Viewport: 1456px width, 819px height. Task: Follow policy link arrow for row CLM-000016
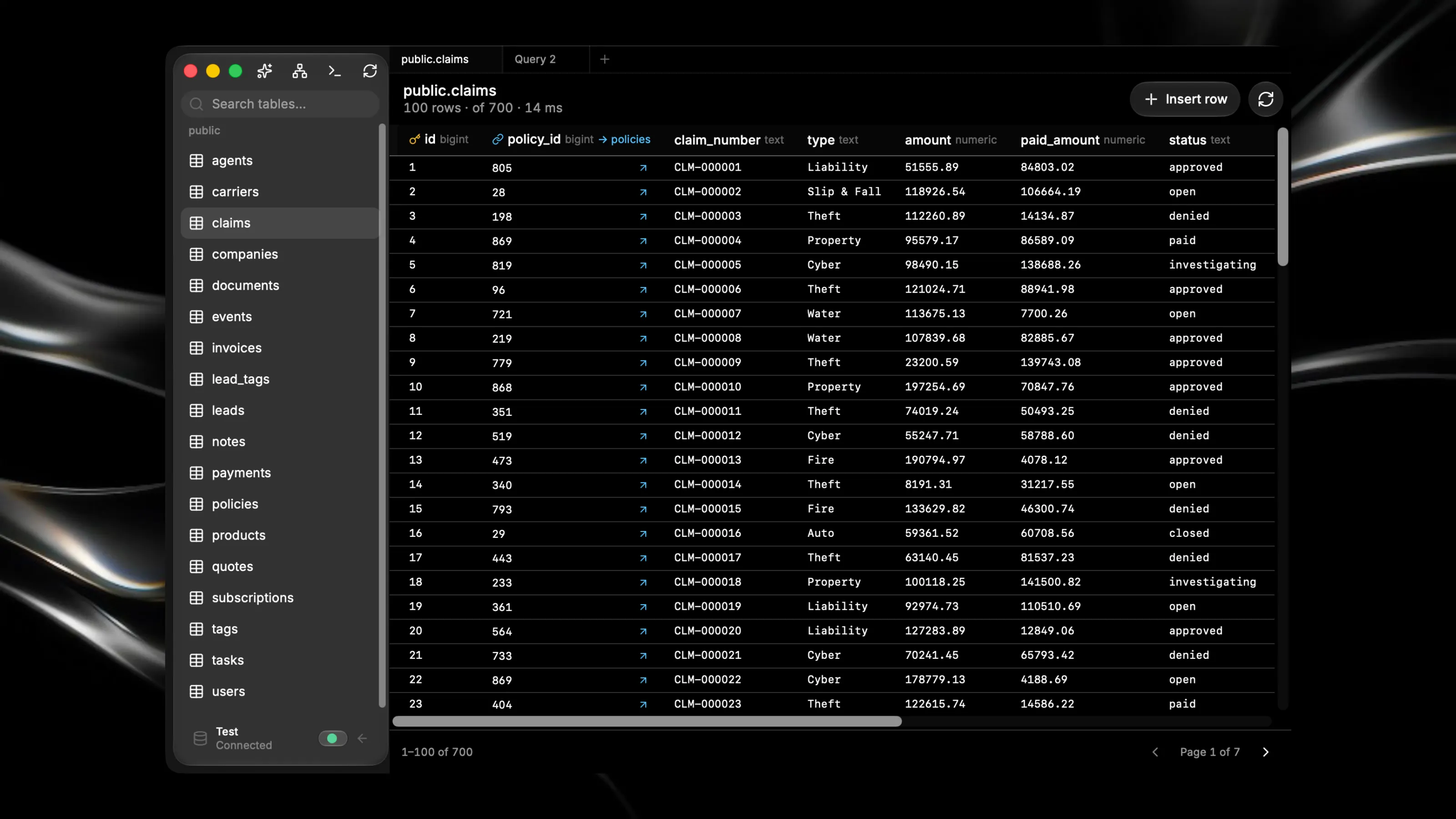coord(643,534)
